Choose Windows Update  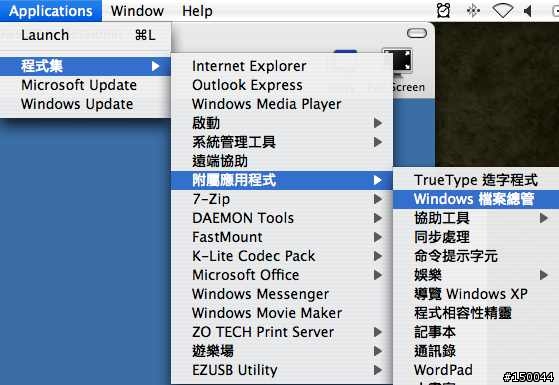(x=86, y=104)
